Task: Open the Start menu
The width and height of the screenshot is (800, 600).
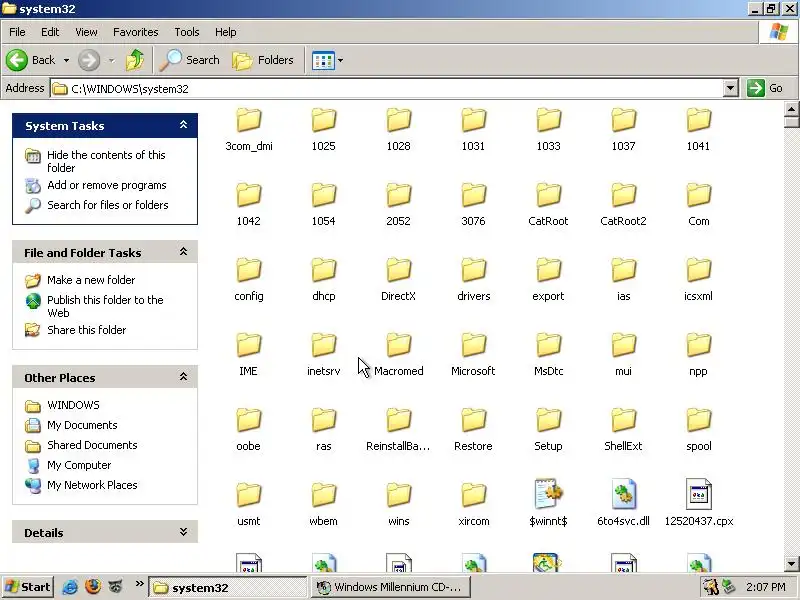Action: coord(28,587)
